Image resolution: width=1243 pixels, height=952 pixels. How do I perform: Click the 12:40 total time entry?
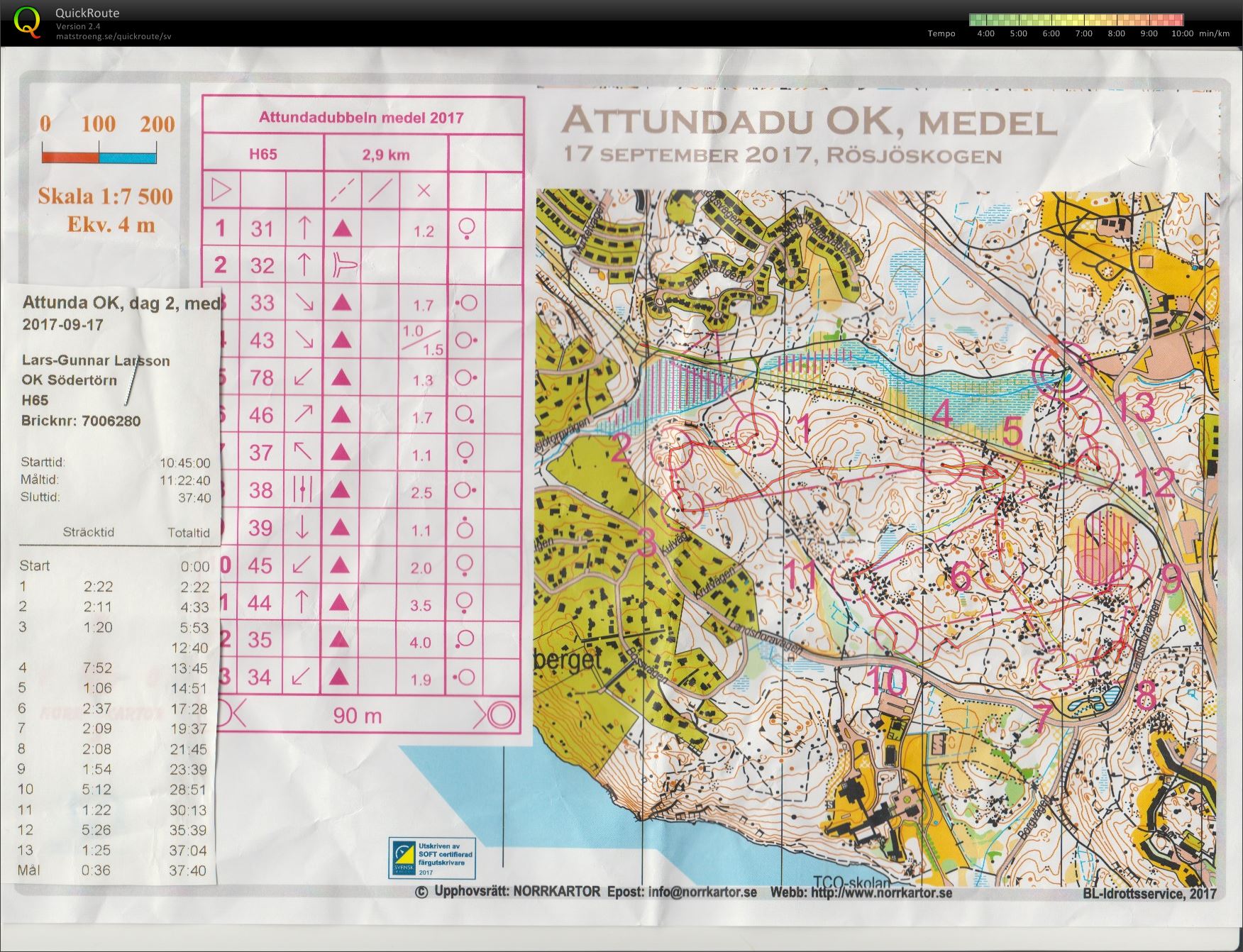click(189, 648)
